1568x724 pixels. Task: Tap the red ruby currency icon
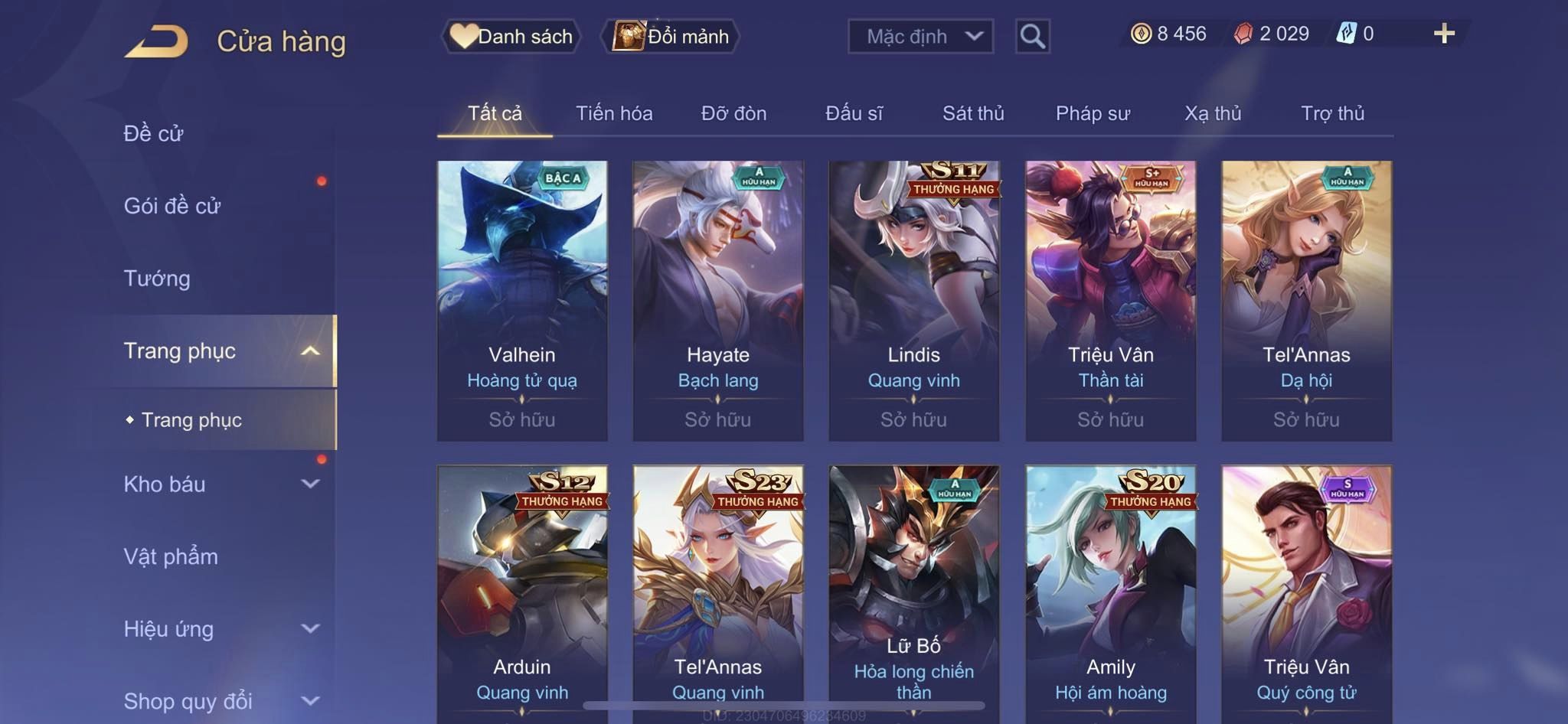click(1243, 34)
